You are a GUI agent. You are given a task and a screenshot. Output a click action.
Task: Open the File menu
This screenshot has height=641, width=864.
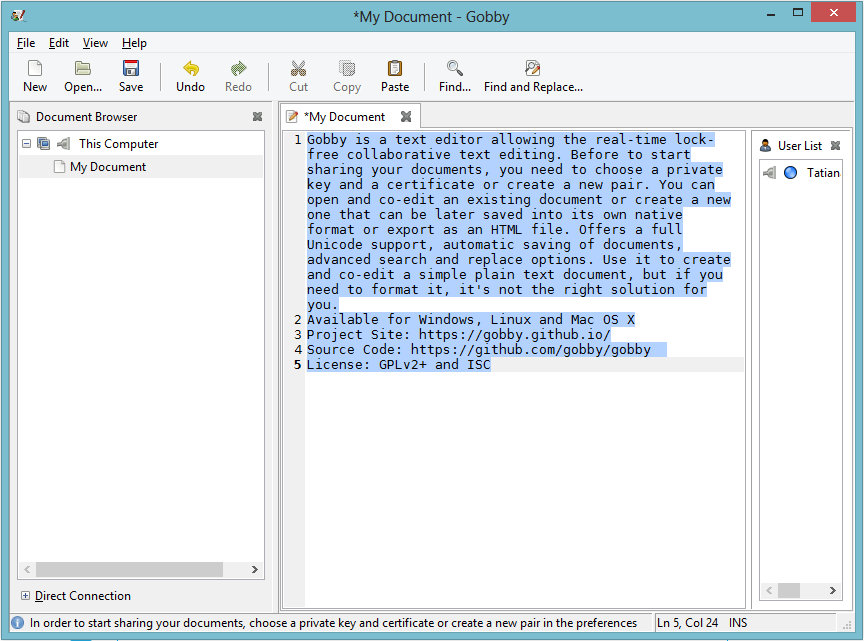pos(26,43)
